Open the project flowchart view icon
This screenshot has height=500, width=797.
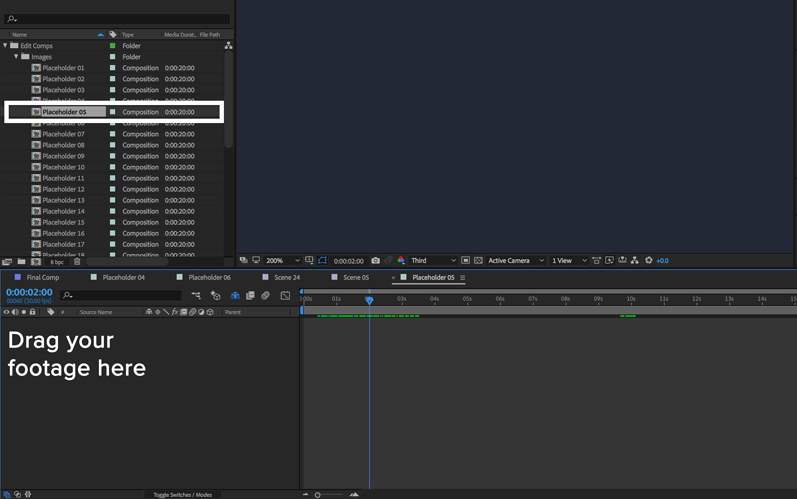(x=228, y=46)
